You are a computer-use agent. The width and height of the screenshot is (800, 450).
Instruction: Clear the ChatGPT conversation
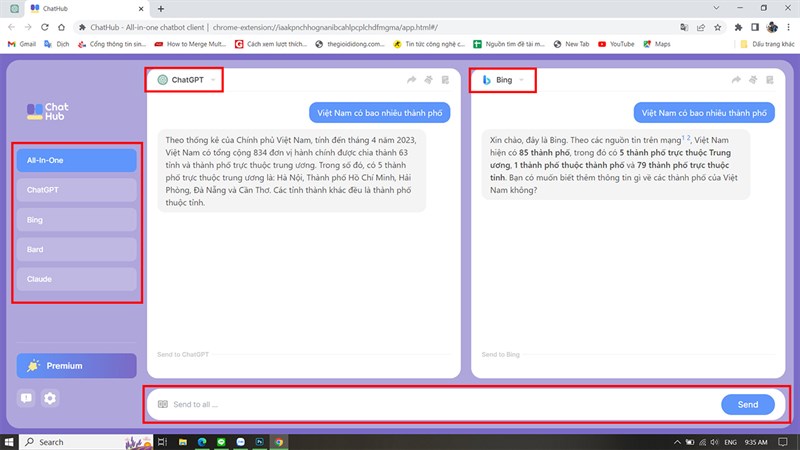429,80
